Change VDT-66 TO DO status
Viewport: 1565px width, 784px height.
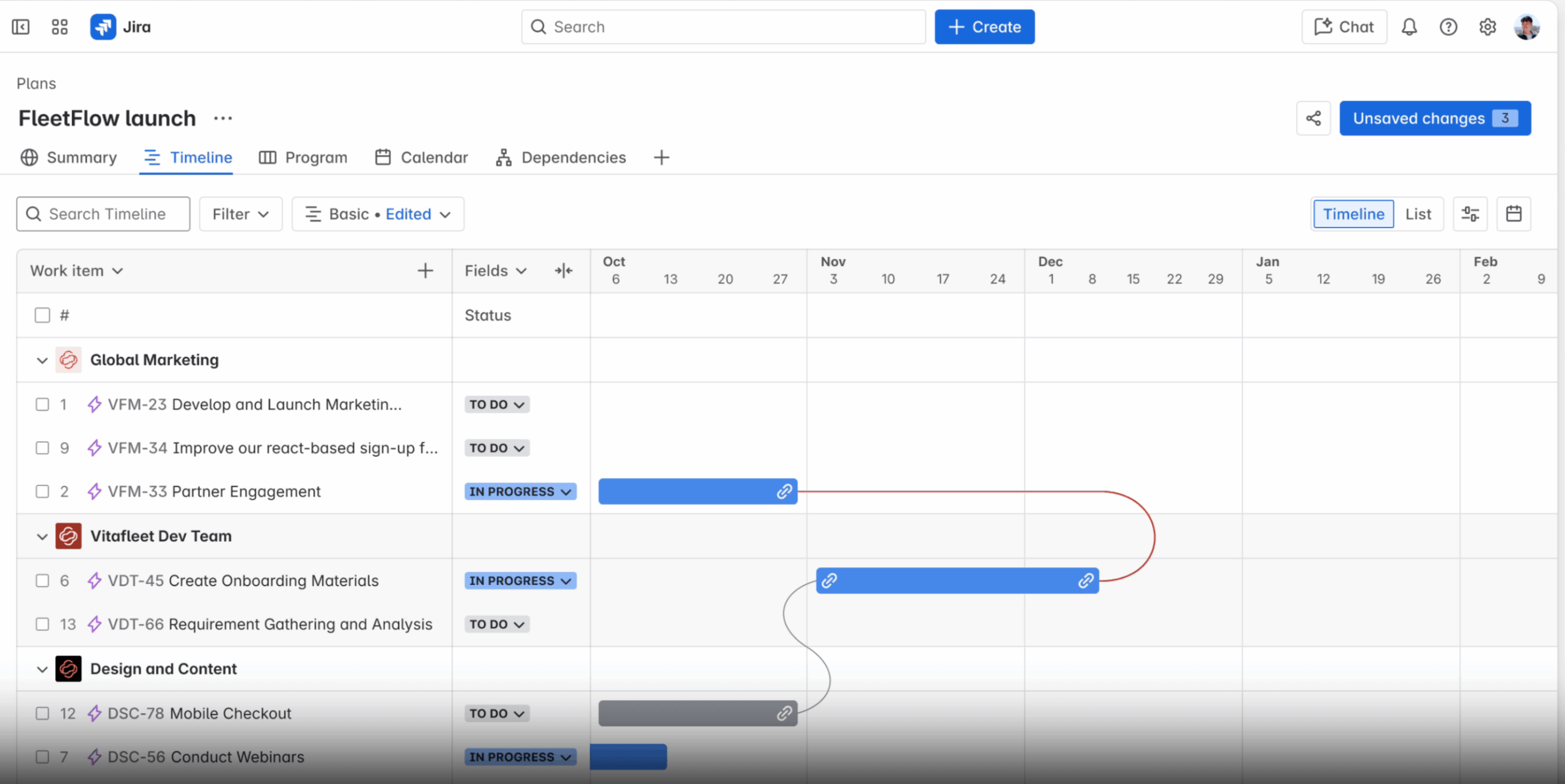(x=497, y=624)
